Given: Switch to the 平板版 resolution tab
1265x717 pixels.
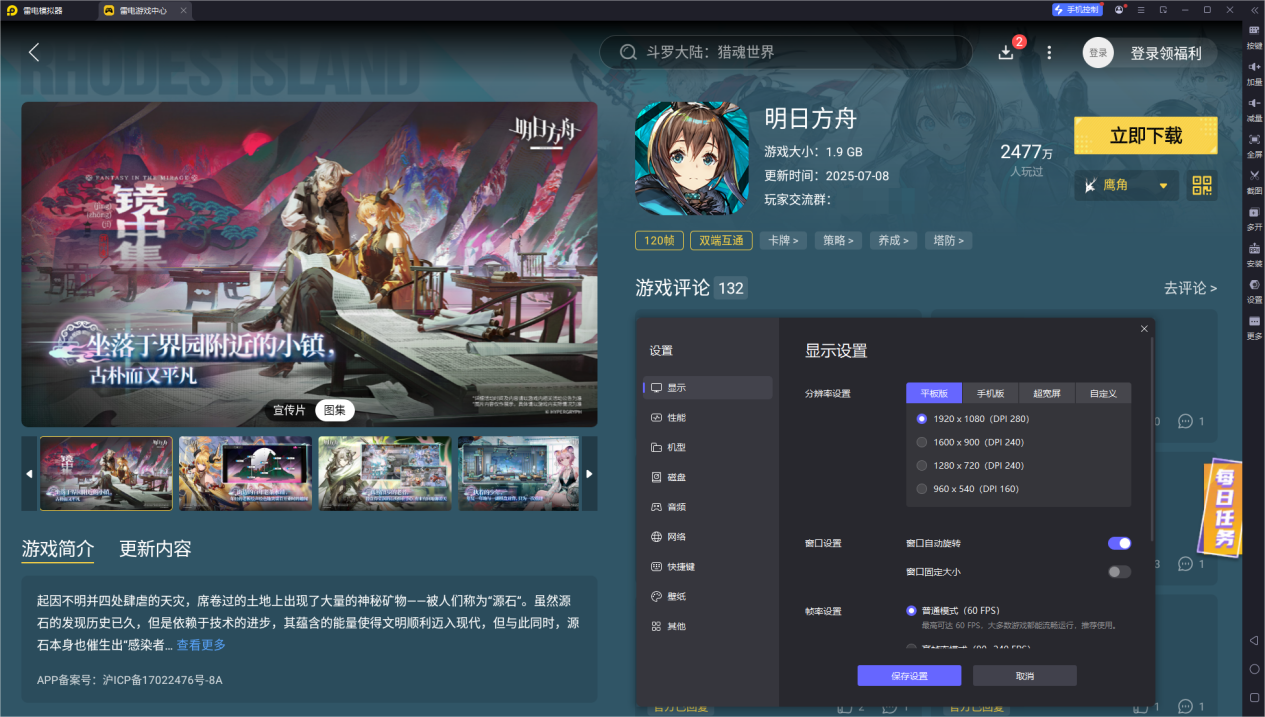Looking at the screenshot, I should point(934,393).
